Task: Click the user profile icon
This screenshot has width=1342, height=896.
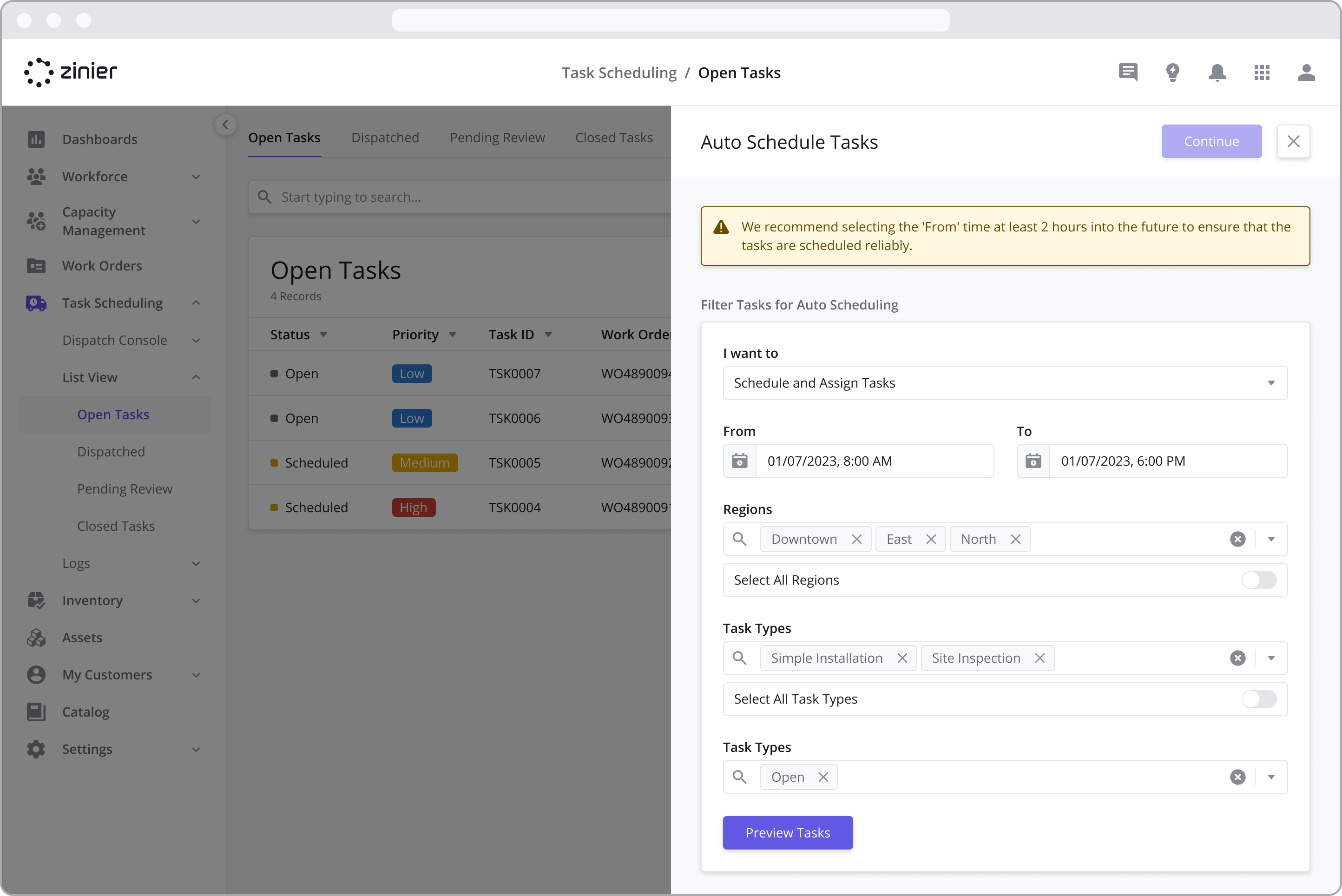Action: (1307, 72)
